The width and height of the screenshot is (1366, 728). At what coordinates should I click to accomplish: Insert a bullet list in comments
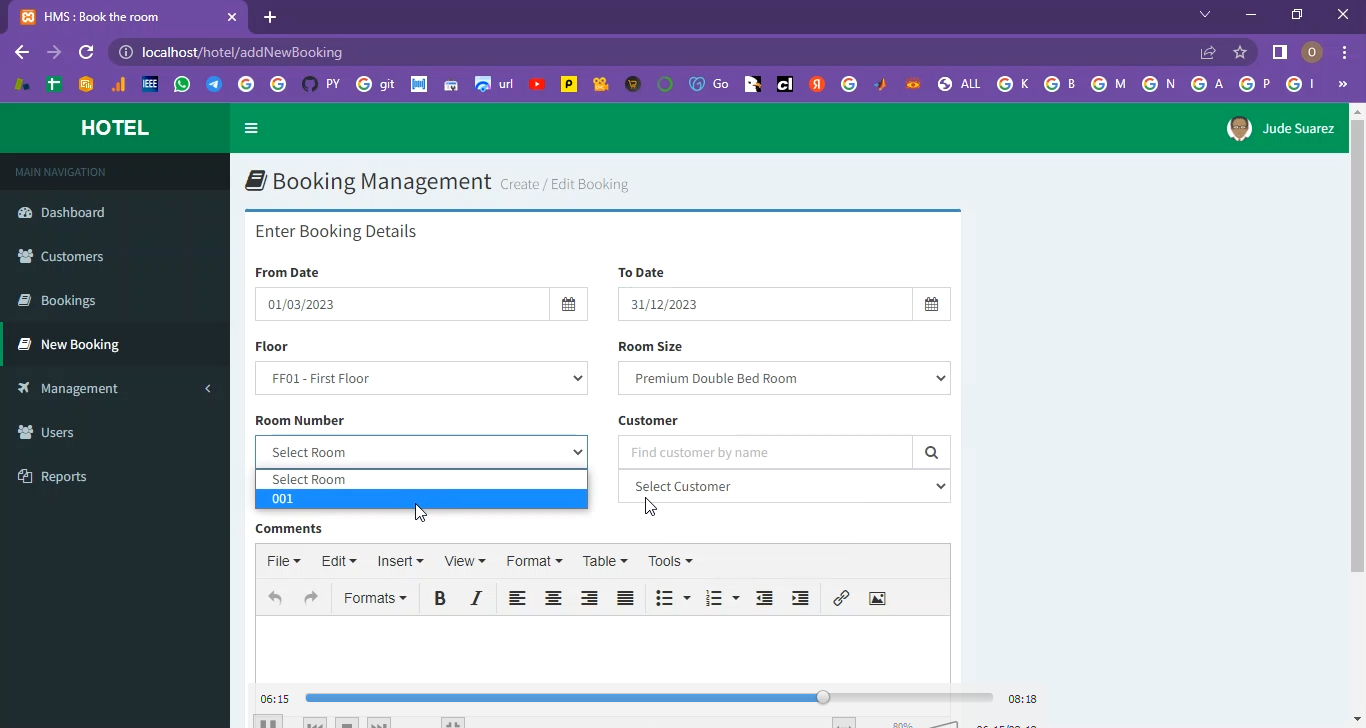click(664, 598)
